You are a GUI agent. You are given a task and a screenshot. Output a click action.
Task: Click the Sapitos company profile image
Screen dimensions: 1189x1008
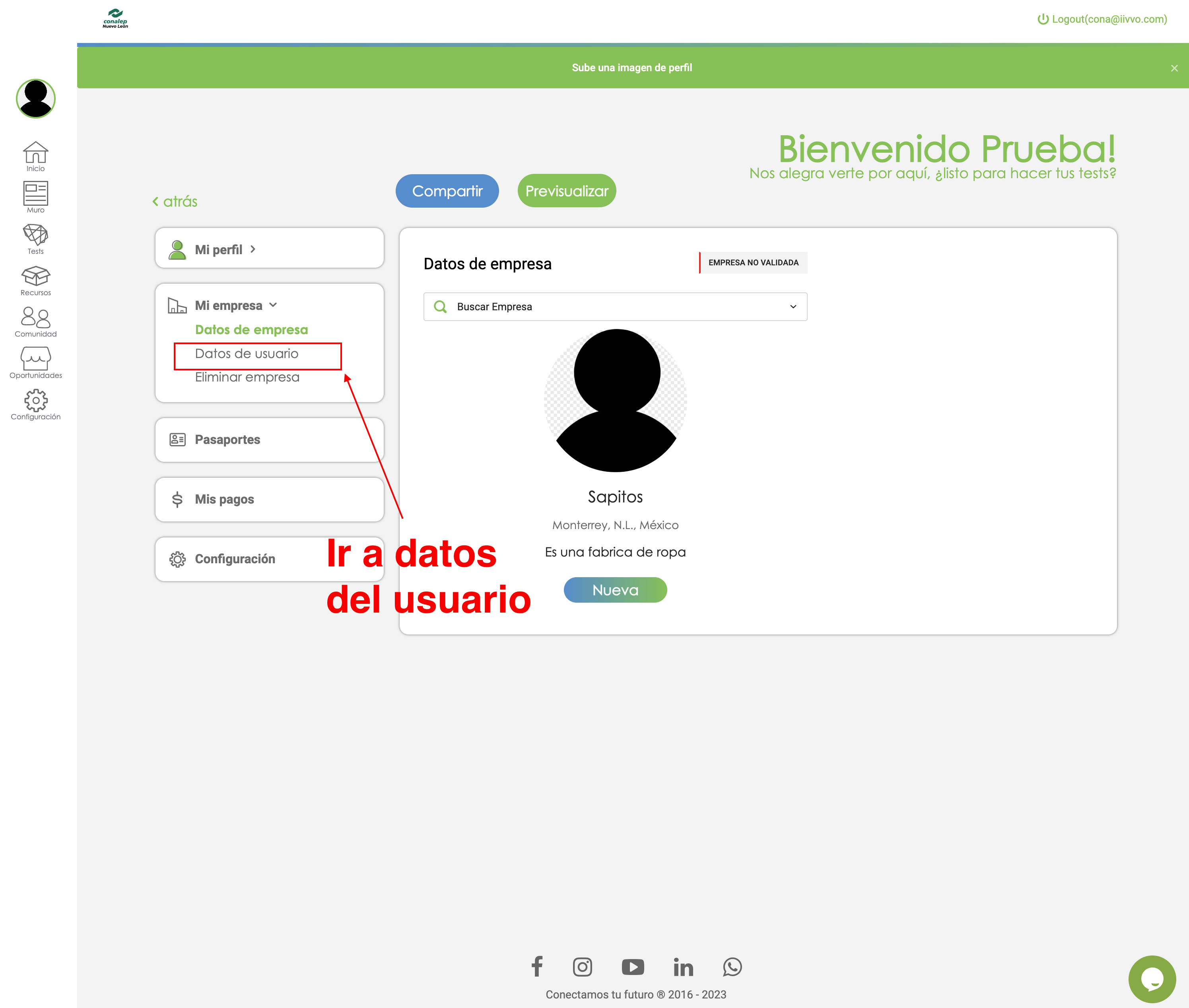[x=616, y=400]
